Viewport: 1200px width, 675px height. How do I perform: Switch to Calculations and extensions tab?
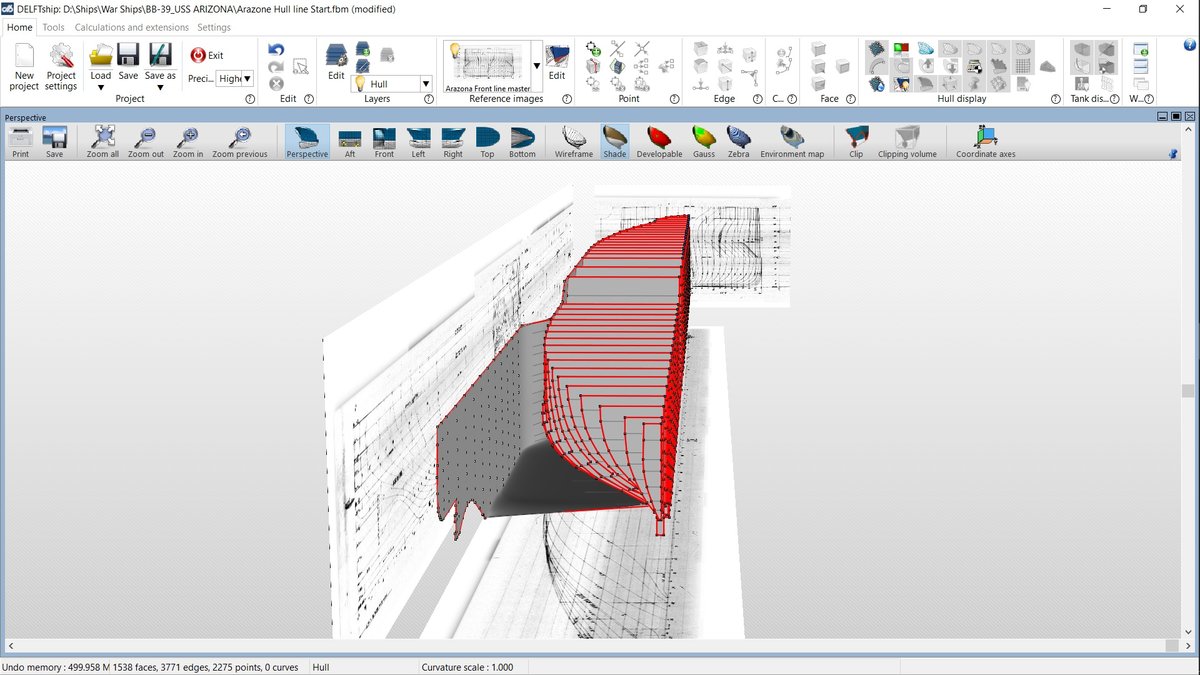point(131,27)
